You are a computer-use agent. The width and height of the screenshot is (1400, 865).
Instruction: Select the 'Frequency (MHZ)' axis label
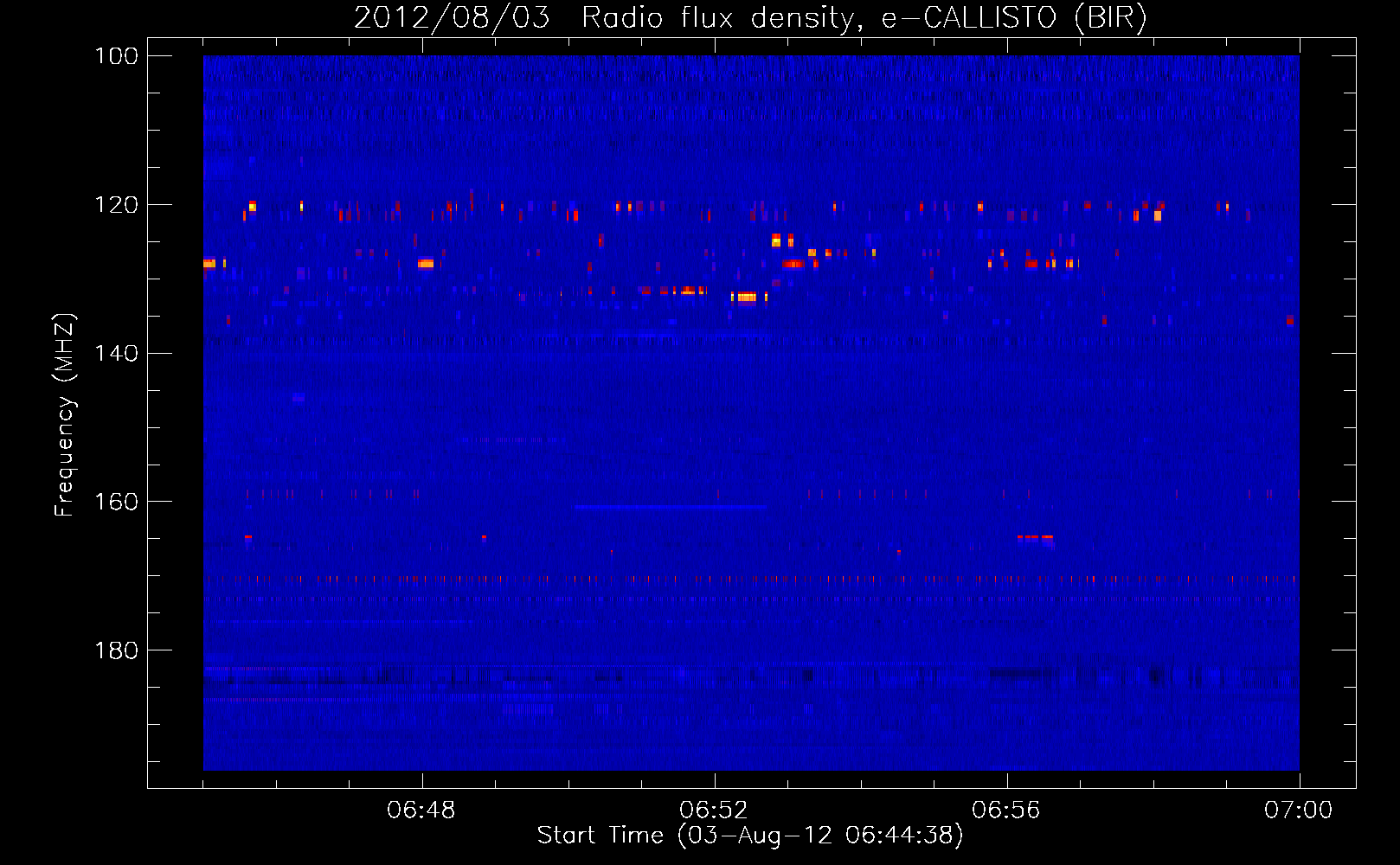pos(65,414)
